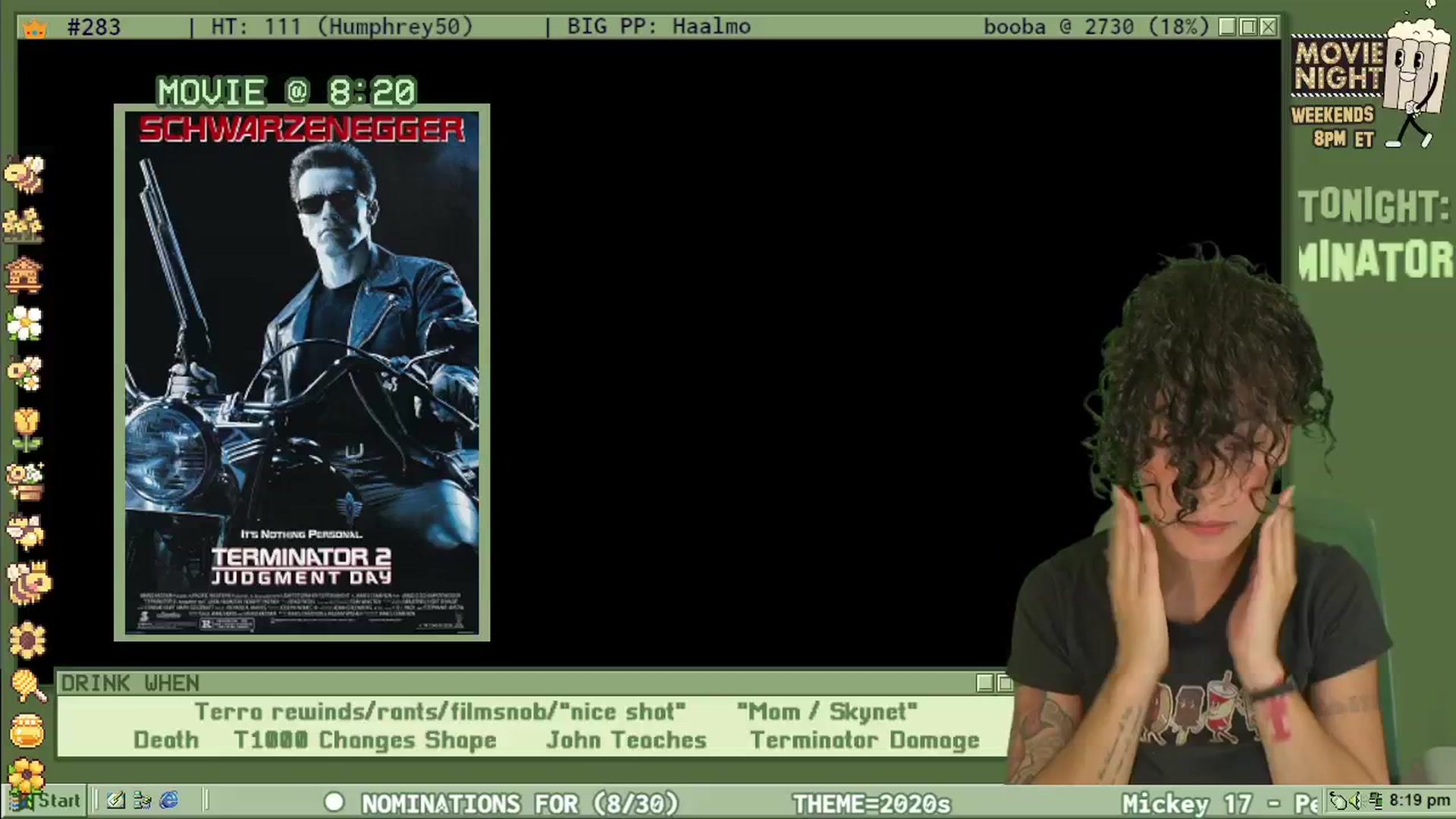Click the white circle before NOMINATIONS

pyautogui.click(x=334, y=802)
